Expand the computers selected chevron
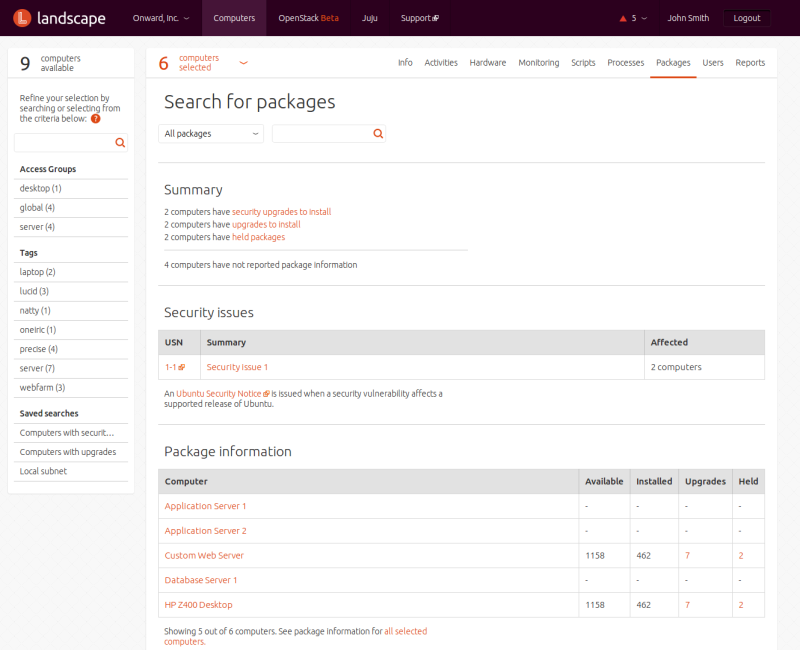 [x=243, y=62]
